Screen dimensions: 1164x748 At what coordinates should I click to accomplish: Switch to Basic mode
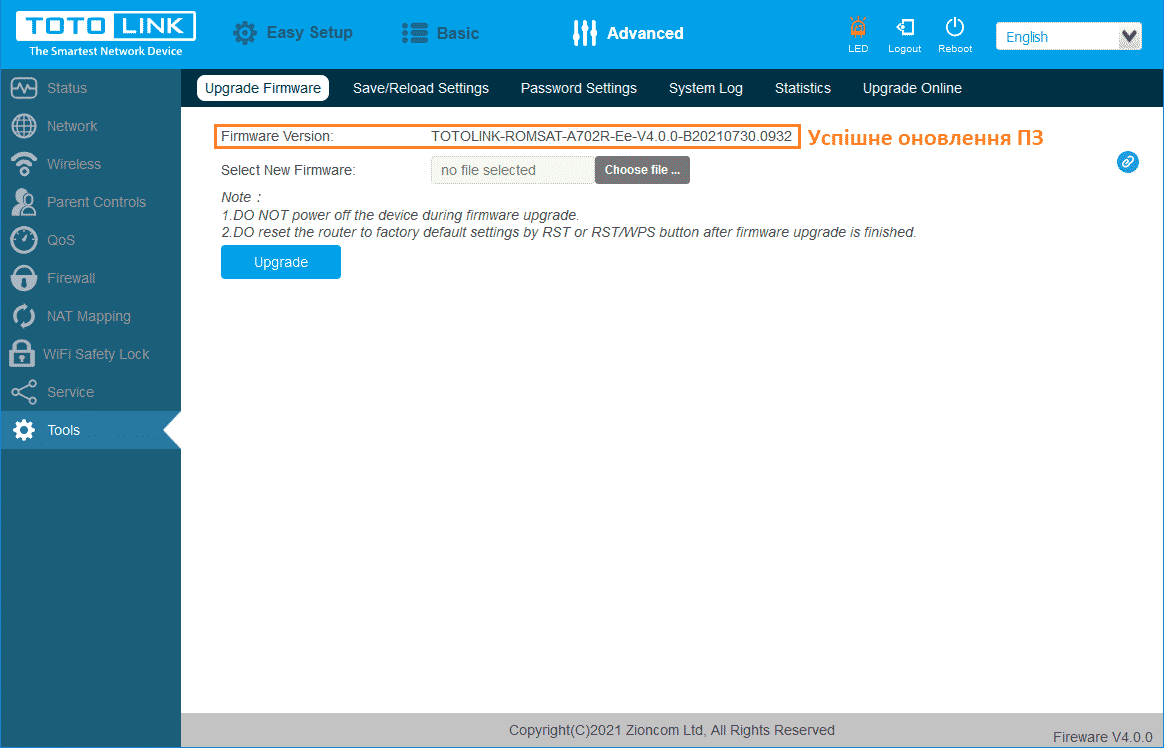point(440,33)
